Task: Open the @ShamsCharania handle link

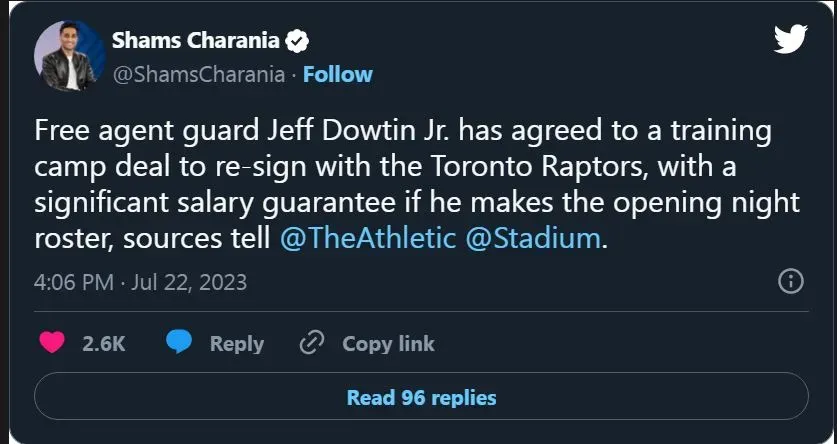Action: [199, 74]
